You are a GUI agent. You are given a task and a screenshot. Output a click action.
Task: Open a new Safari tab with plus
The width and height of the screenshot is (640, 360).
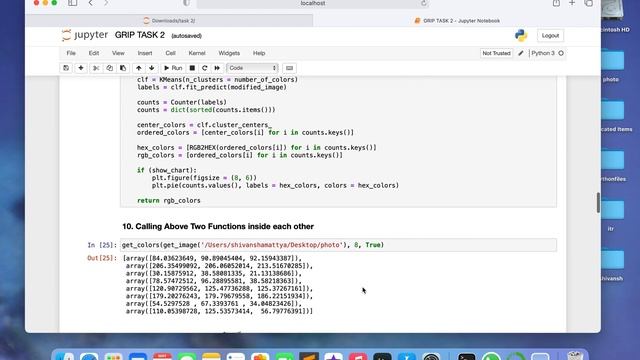tap(572, 3)
